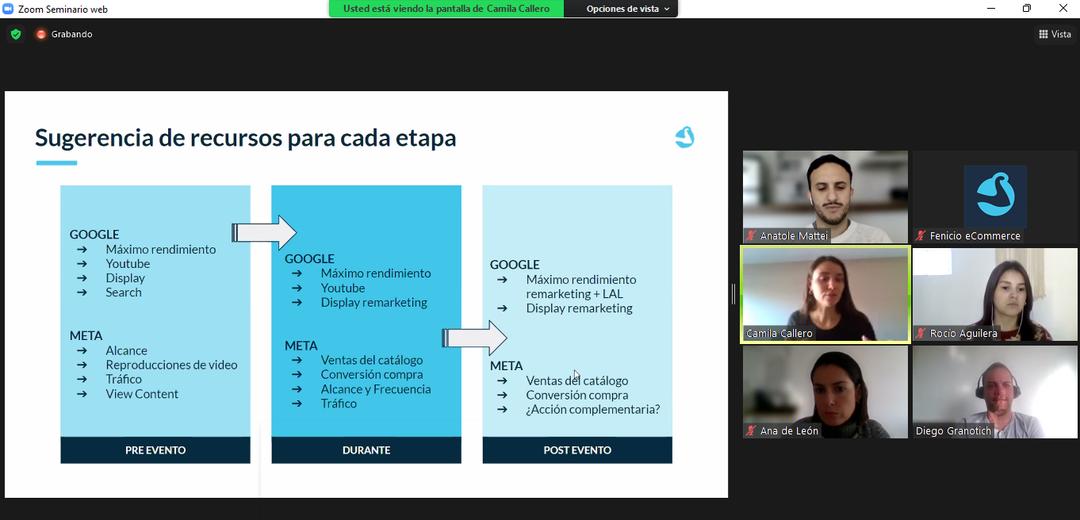This screenshot has height=520, width=1080.
Task: Click the green screen-sharing notification banner
Action: point(446,9)
